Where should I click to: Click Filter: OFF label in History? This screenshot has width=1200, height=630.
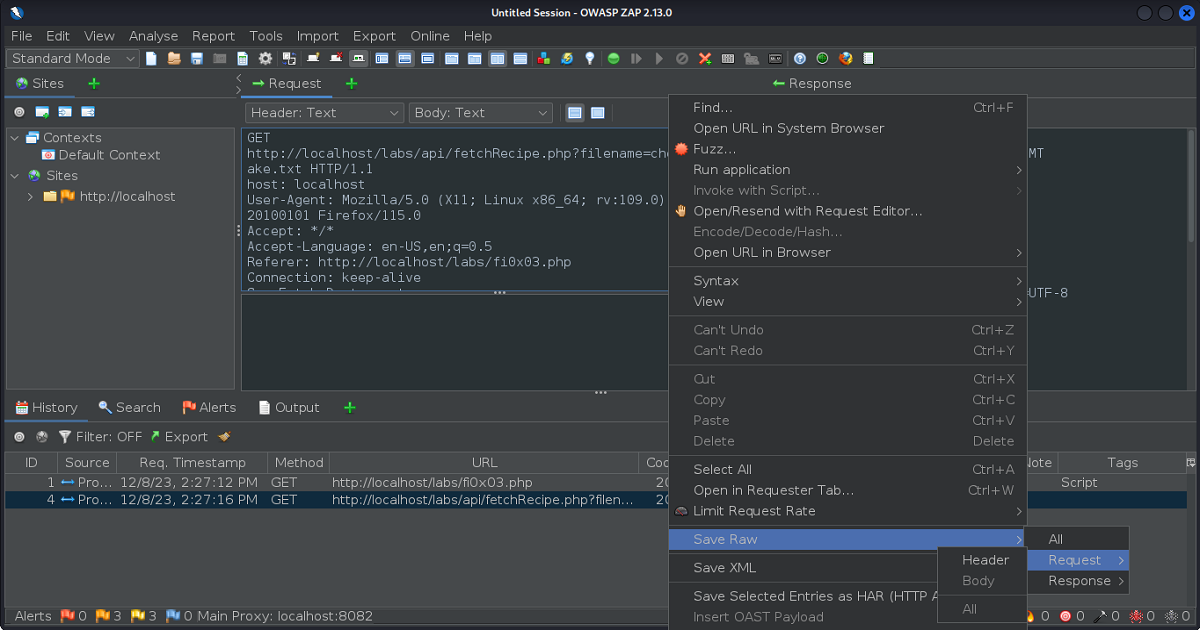pyautogui.click(x=109, y=437)
